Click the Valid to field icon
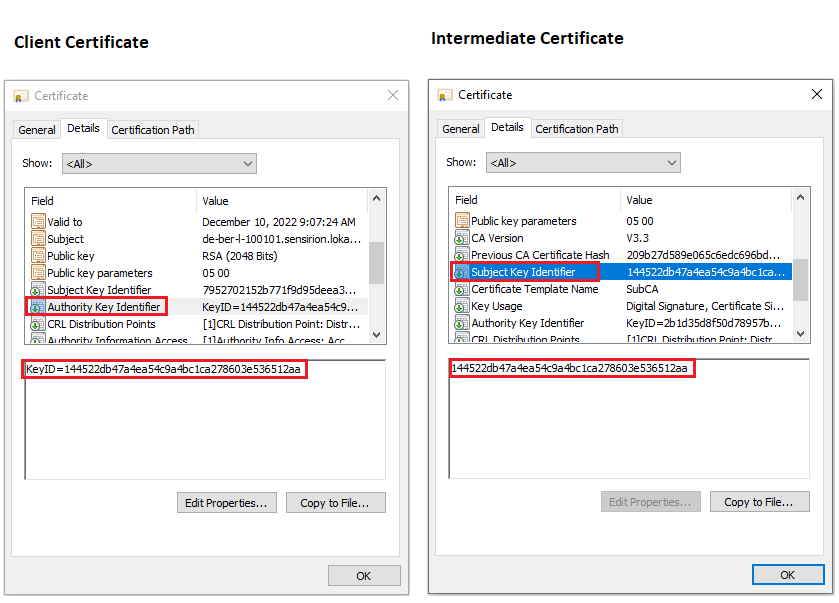Viewport: 839px width, 603px height. coord(39,222)
